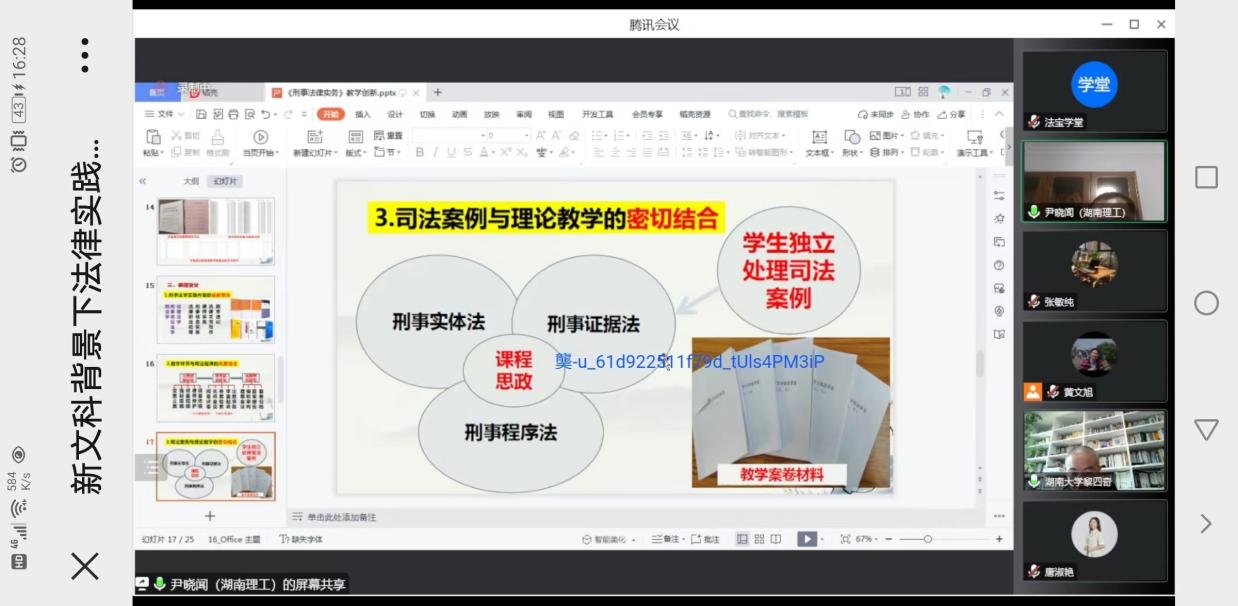Click the notes area 单击此处添加备注

(342, 517)
